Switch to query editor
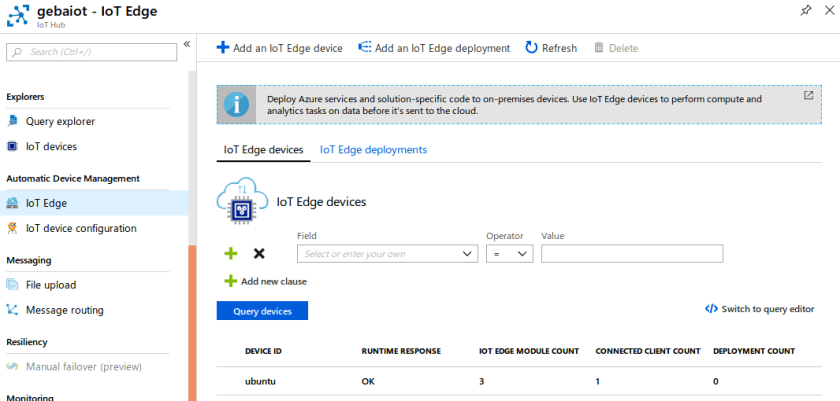This screenshot has width=840, height=401. tap(760, 309)
